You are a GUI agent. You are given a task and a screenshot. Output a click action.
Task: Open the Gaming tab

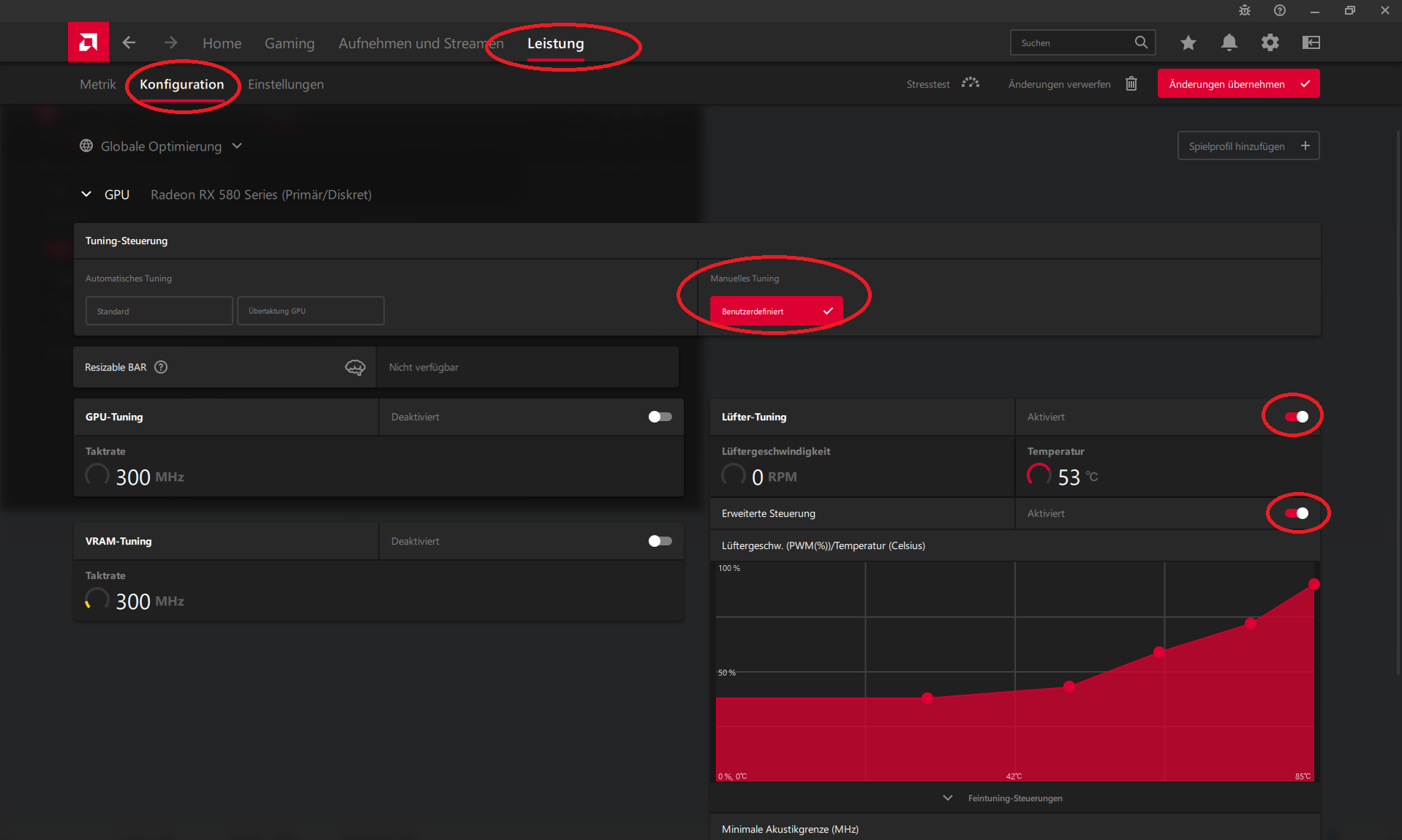[290, 43]
